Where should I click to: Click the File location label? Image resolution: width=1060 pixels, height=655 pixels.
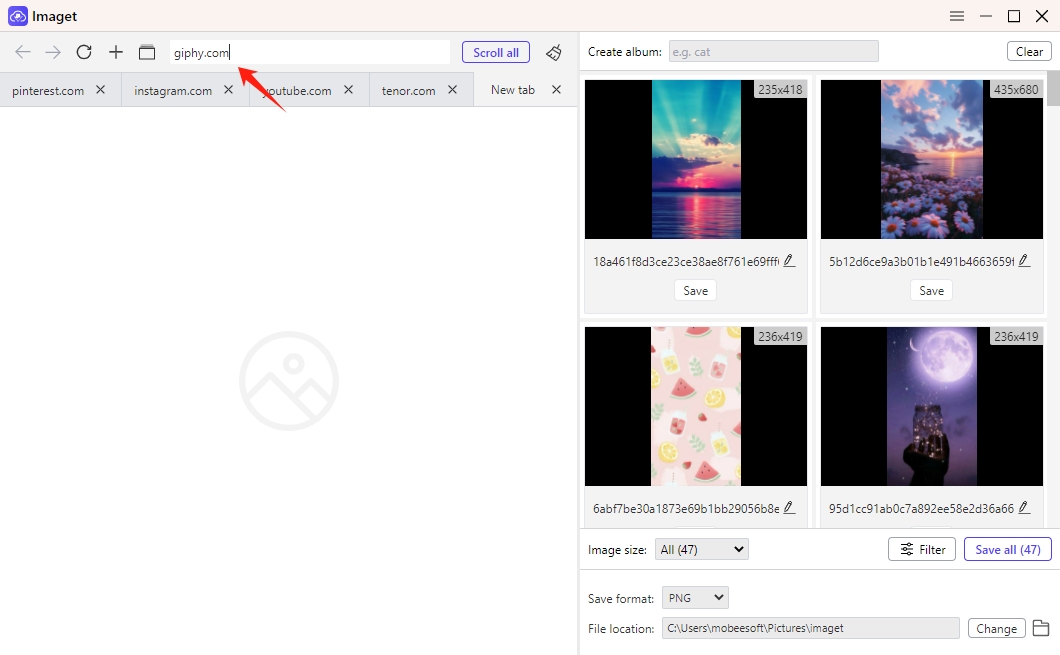click(x=621, y=629)
